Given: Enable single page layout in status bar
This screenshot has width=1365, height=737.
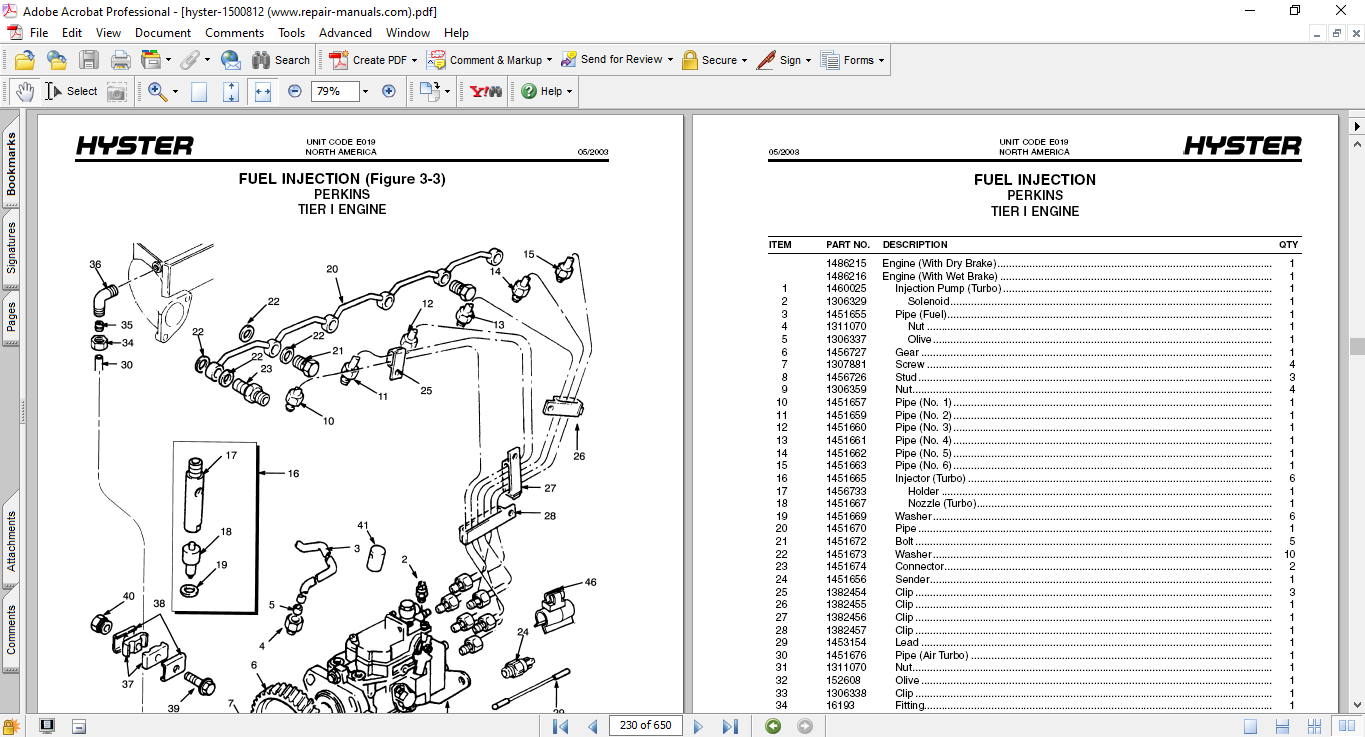Looking at the screenshot, I should [x=1250, y=726].
